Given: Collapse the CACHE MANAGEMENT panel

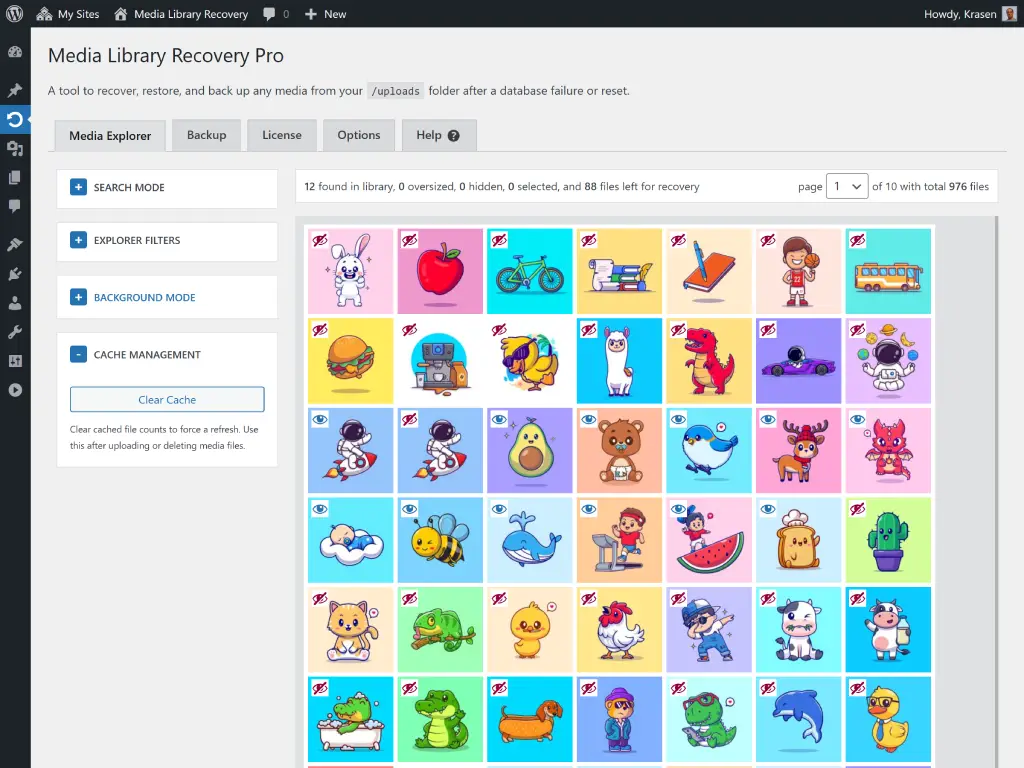Looking at the screenshot, I should click(x=79, y=353).
